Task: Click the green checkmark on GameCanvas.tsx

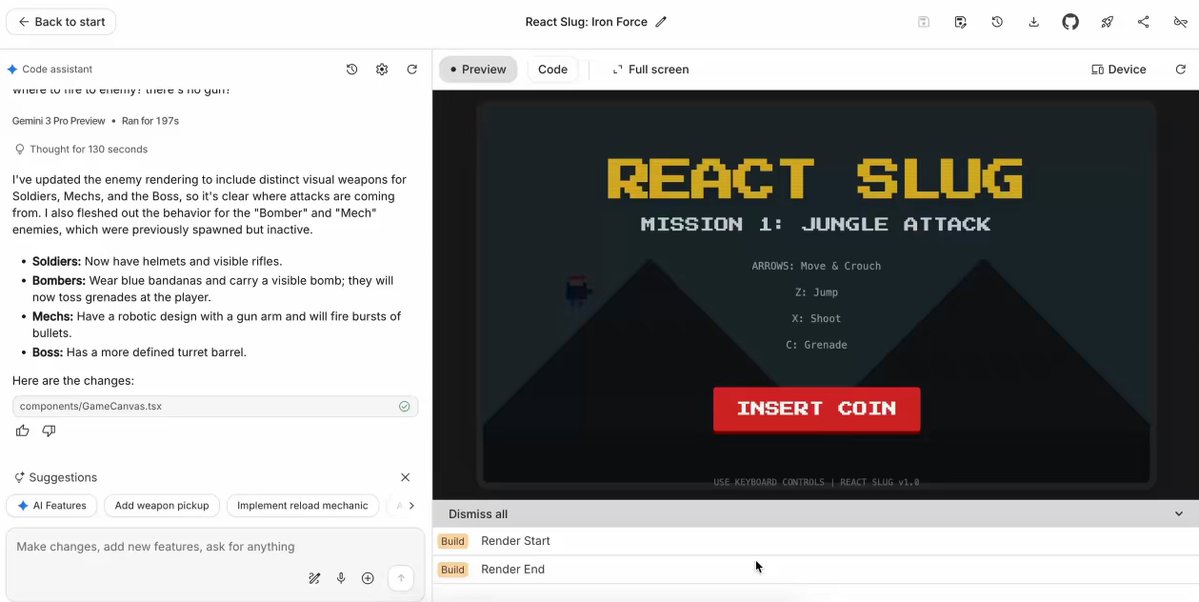Action: pos(405,406)
